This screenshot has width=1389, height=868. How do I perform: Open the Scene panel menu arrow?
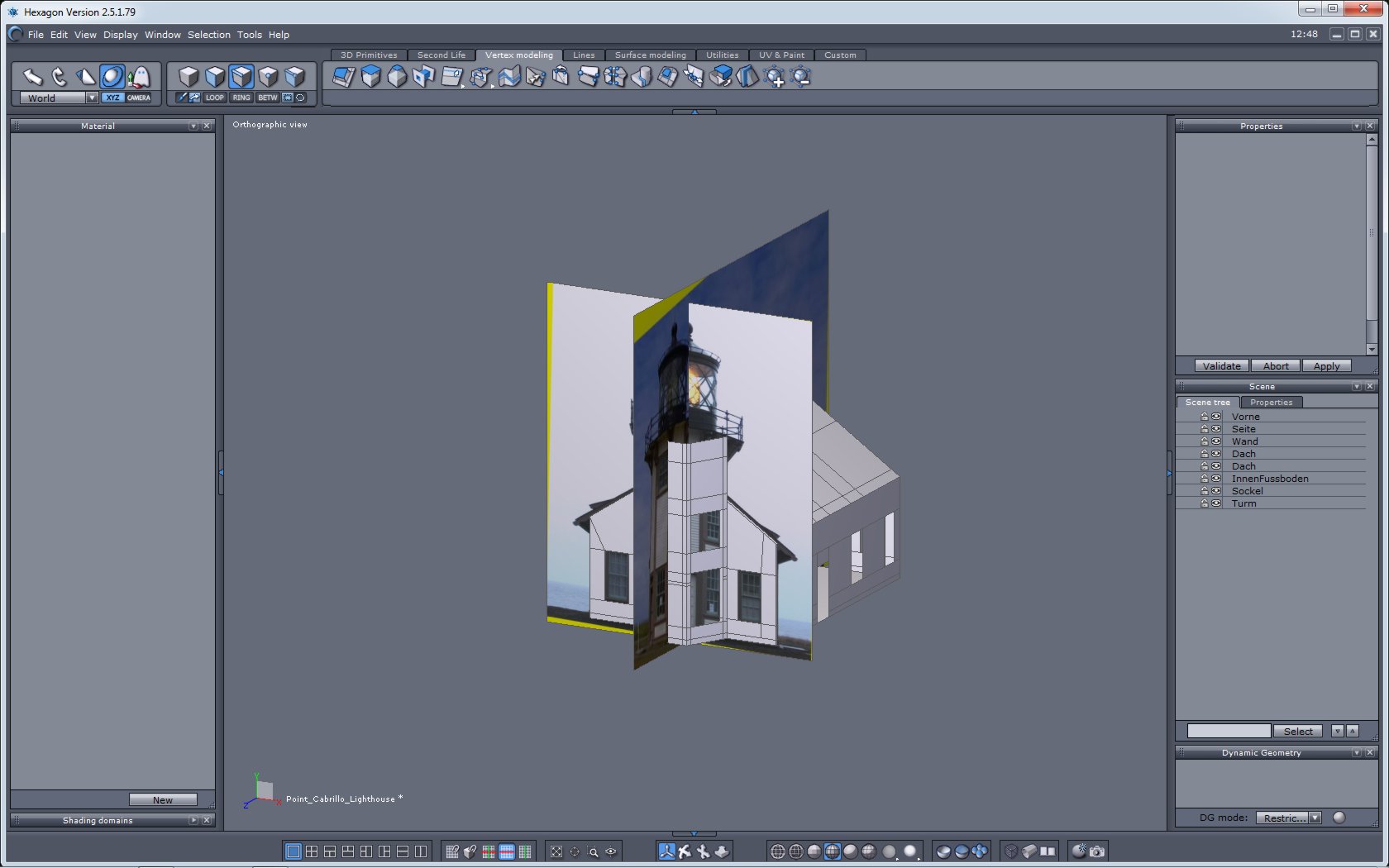[1357, 387]
